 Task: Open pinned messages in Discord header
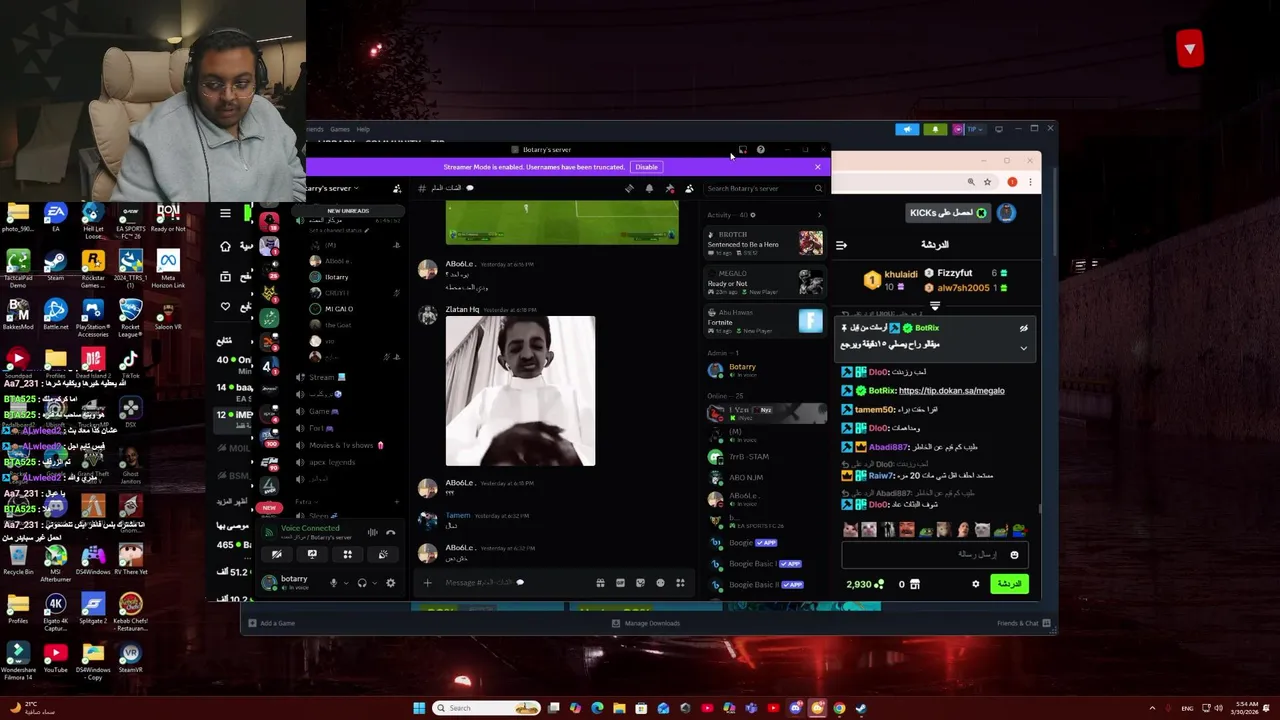click(669, 188)
